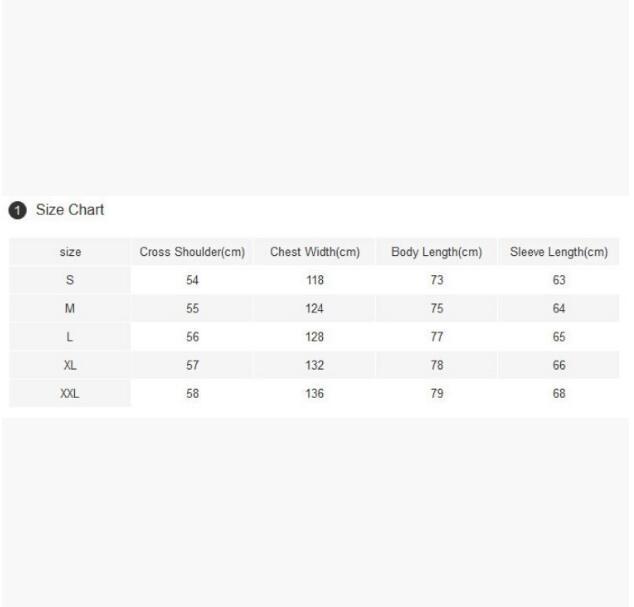Screen dimensions: 634x607
Task: Click the XL size row label
Action: pyautogui.click(x=70, y=365)
